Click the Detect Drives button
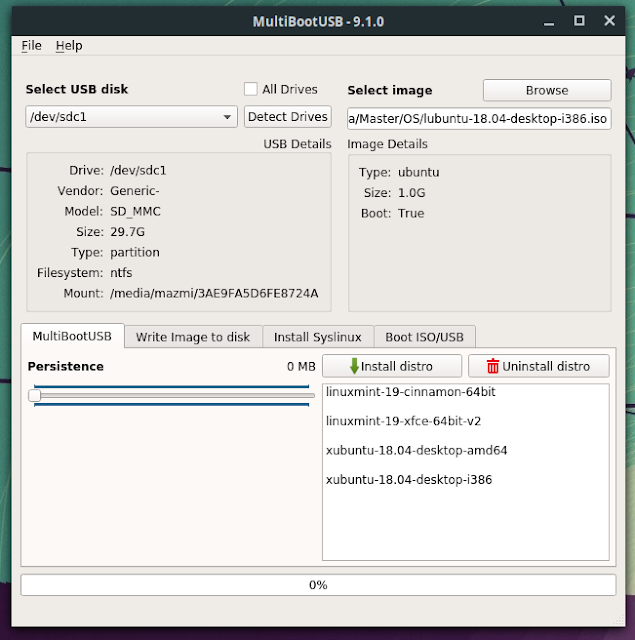 click(288, 117)
